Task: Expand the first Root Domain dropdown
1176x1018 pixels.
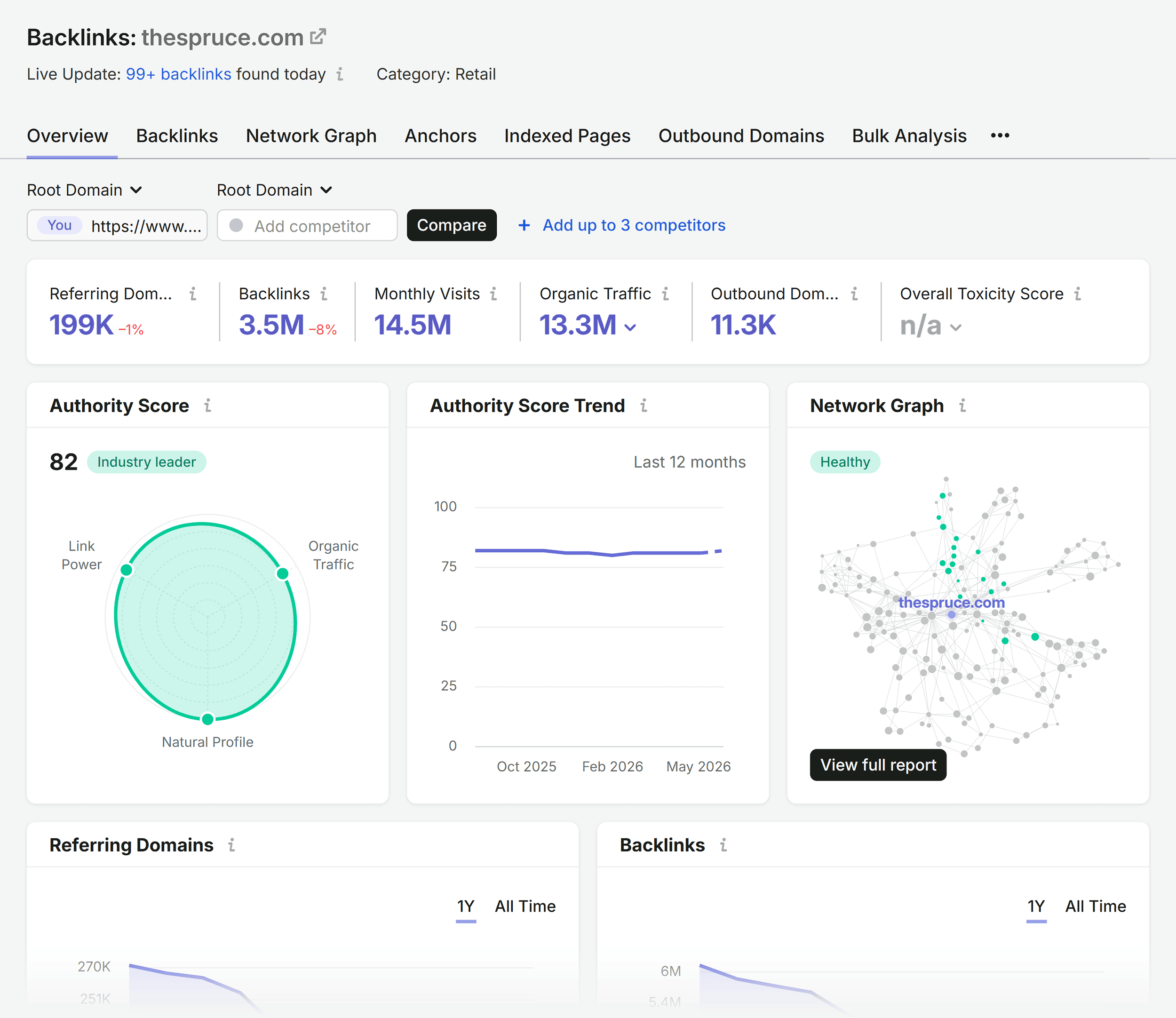Action: pyautogui.click(x=85, y=190)
